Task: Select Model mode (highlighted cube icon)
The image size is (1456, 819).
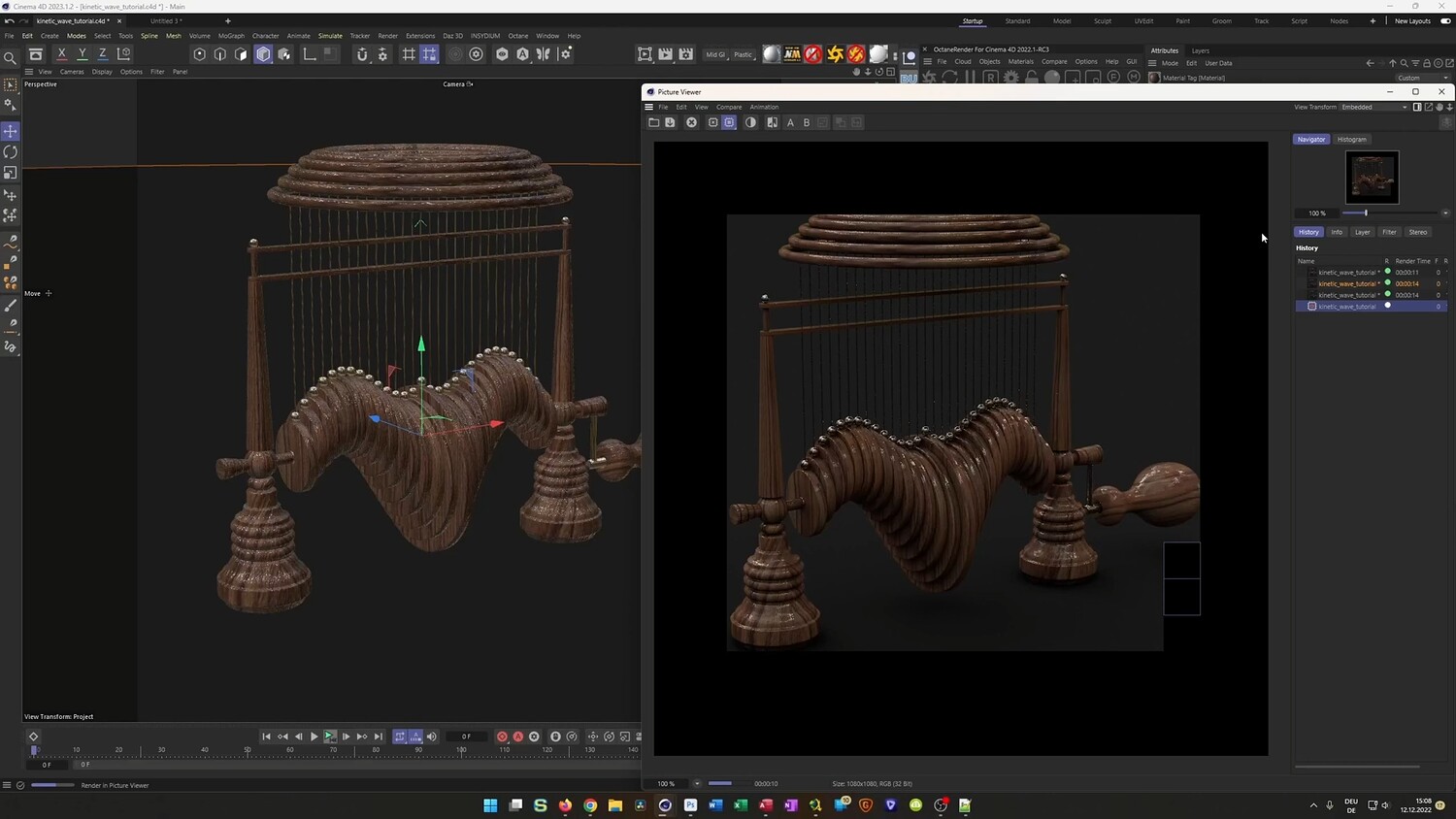Action: [263, 54]
